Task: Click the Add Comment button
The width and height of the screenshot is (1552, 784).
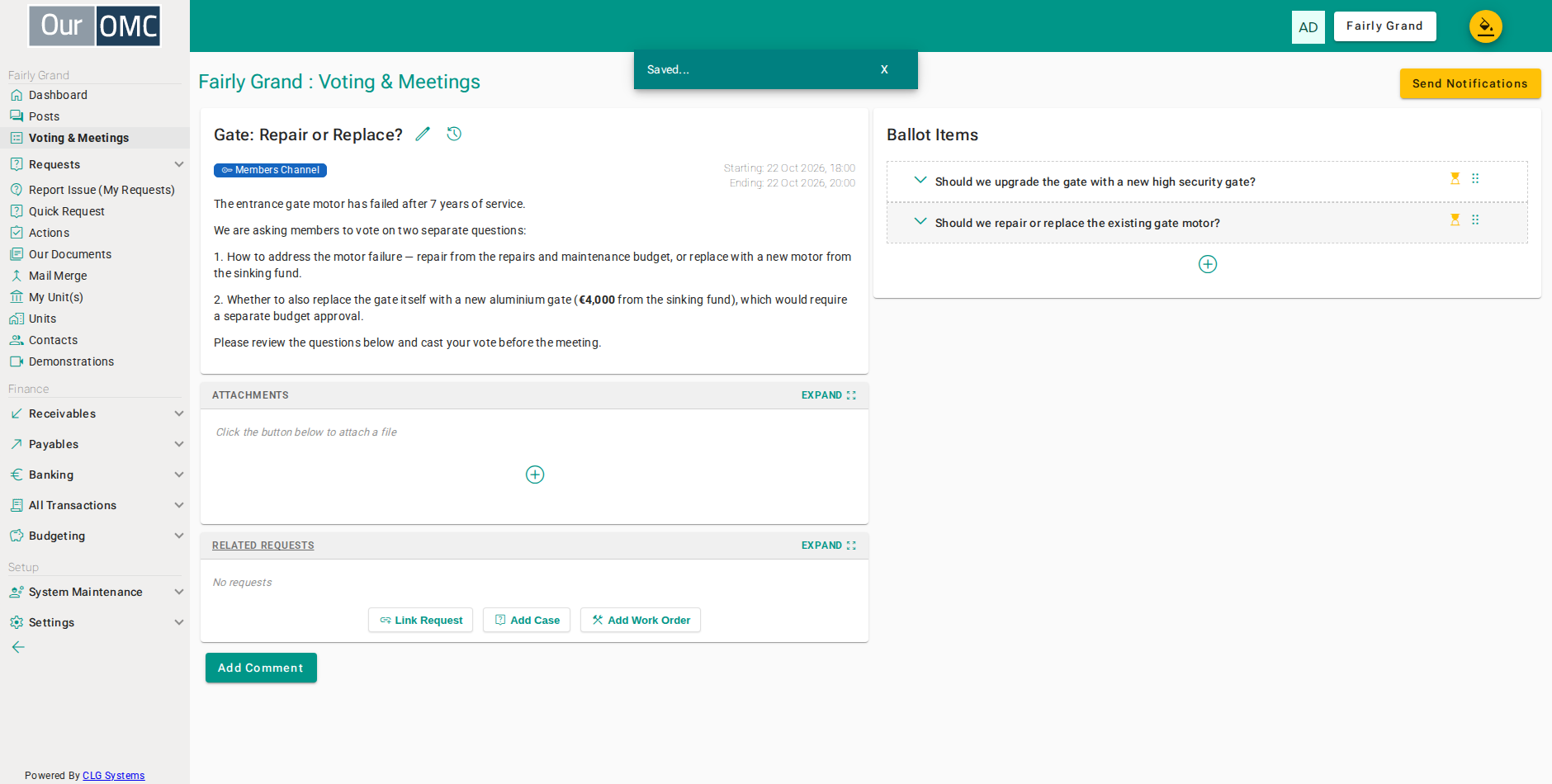Action: pos(261,668)
